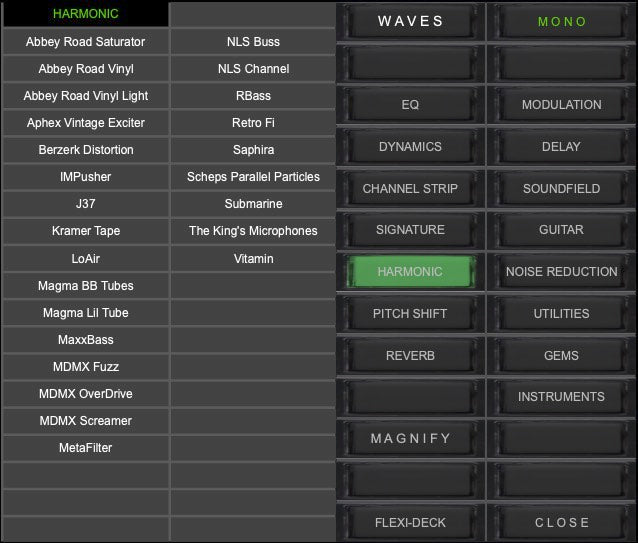Screen dimensions: 638x543
Task: Pick Scheps Parallel Particles from list
Action: pos(253,177)
